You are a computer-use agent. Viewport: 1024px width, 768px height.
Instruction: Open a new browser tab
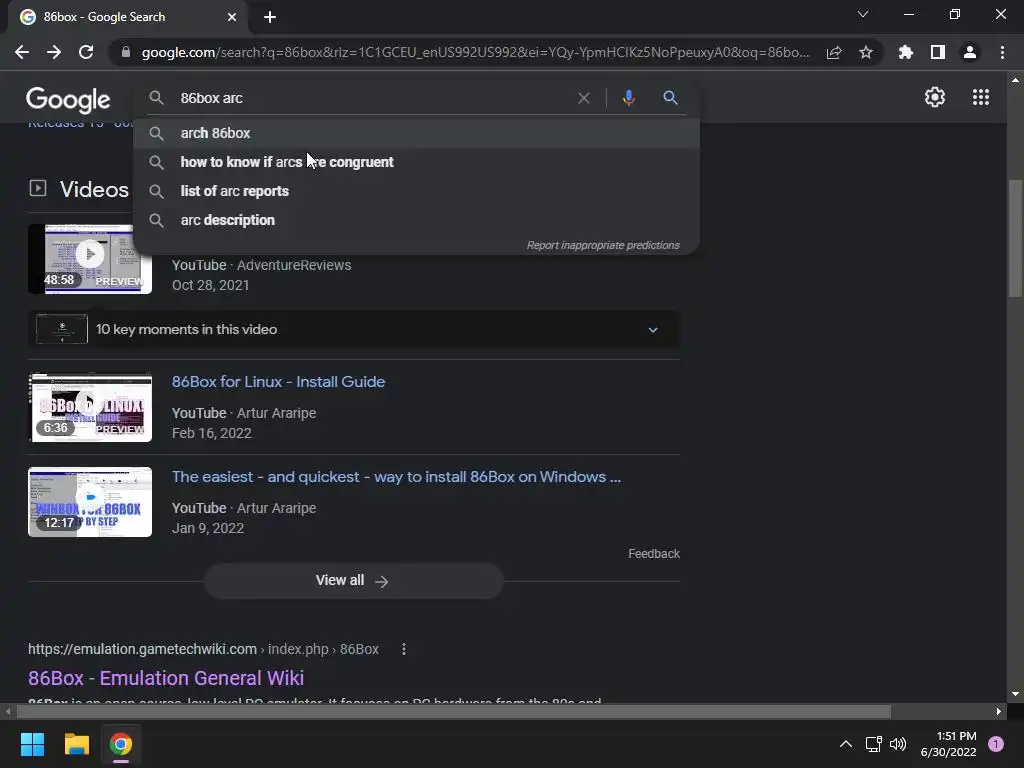pyautogui.click(x=270, y=17)
